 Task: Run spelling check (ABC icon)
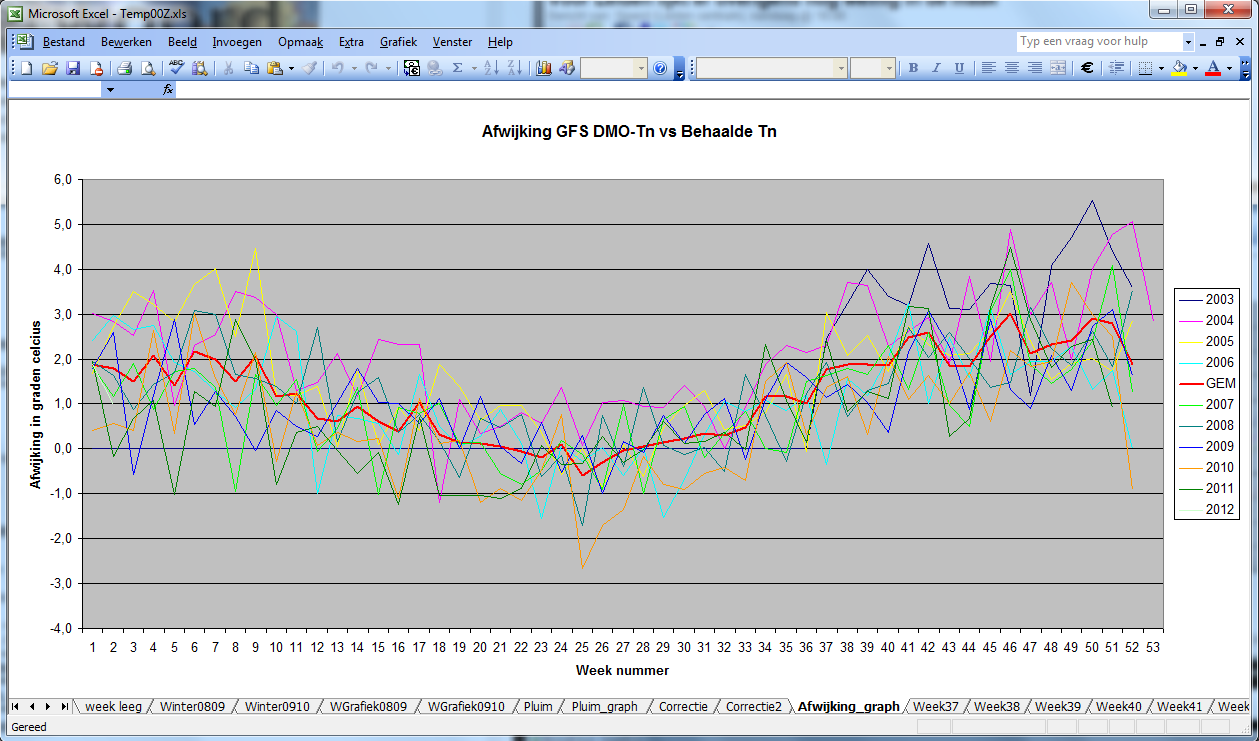pyautogui.click(x=176, y=68)
